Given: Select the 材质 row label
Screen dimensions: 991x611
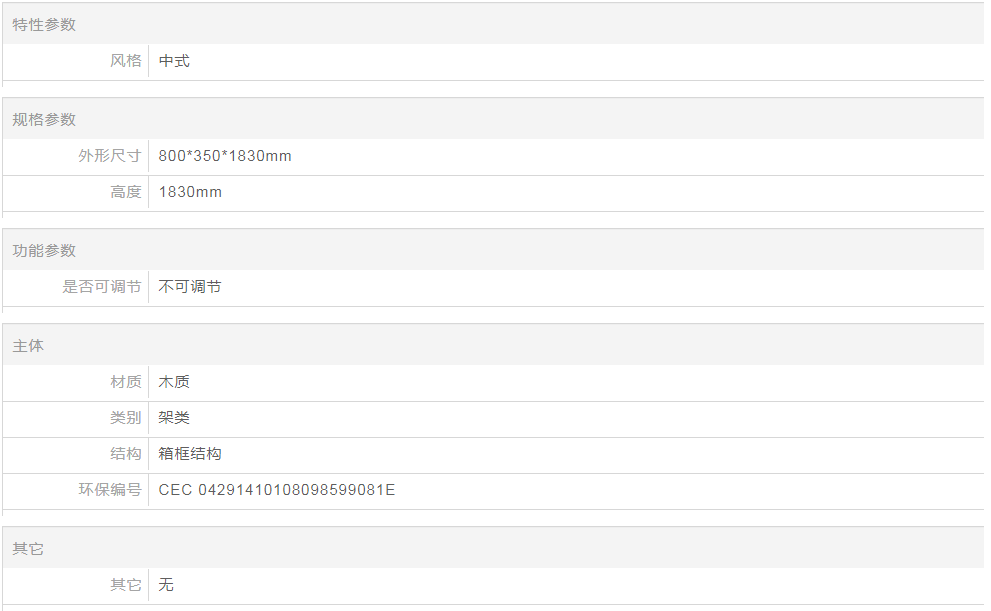Looking at the screenshot, I should click(x=125, y=382).
